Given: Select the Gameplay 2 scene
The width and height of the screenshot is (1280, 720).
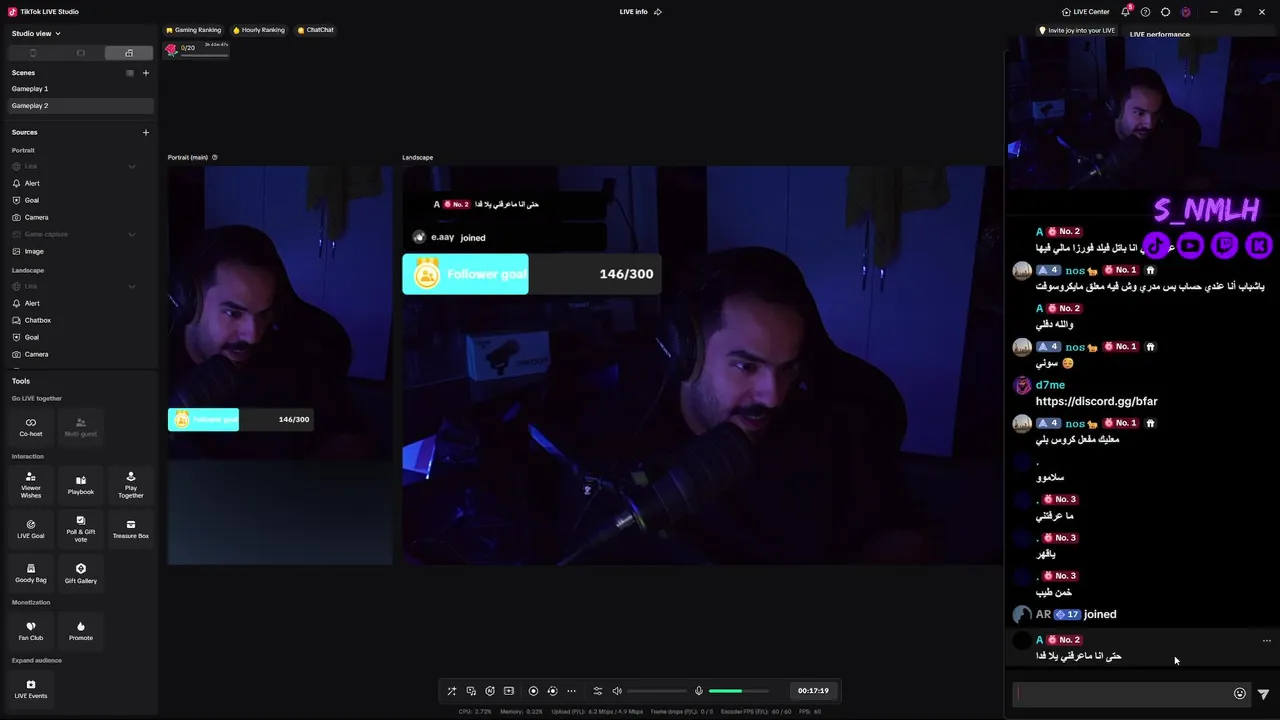Looking at the screenshot, I should (x=79, y=106).
